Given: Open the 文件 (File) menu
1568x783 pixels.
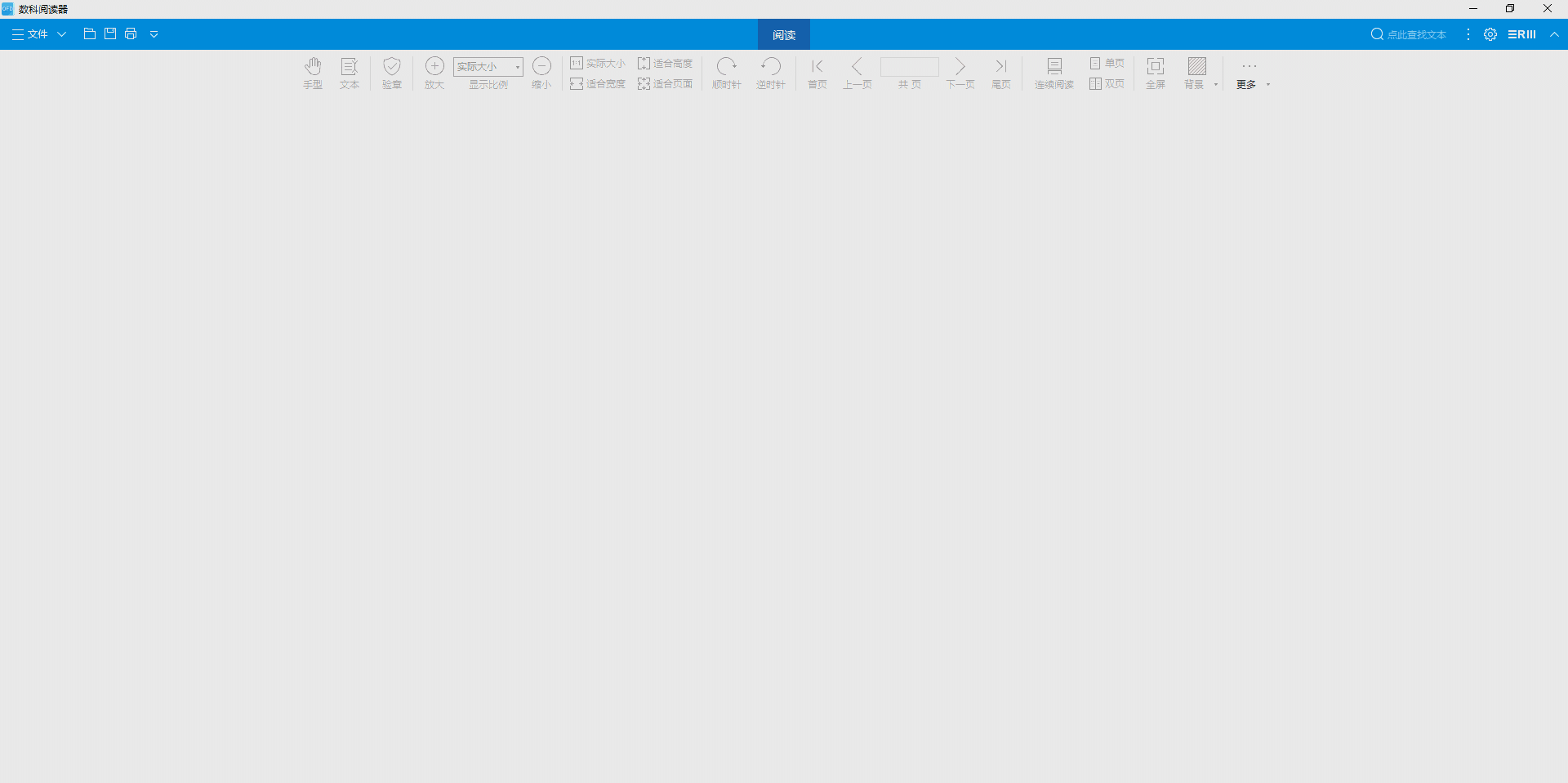Looking at the screenshot, I should click(x=38, y=34).
